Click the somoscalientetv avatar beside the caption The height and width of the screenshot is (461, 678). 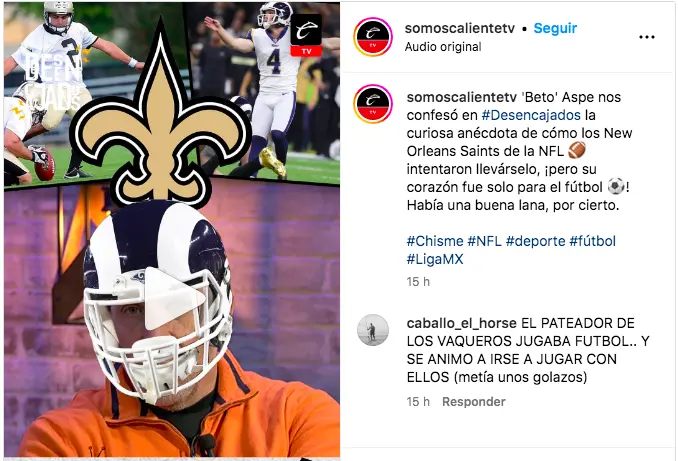click(x=373, y=104)
